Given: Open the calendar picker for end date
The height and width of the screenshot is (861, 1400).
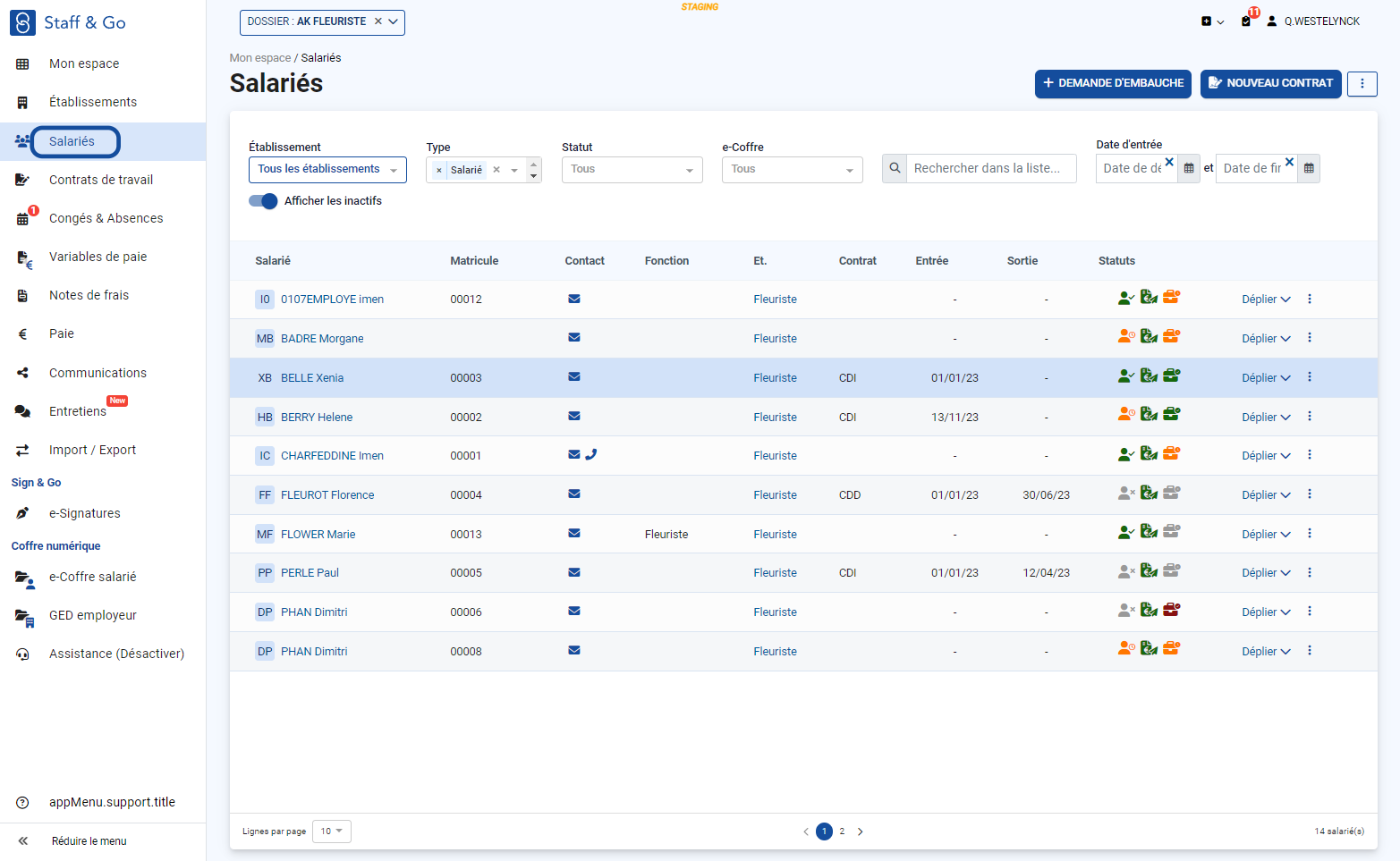Looking at the screenshot, I should click(1309, 168).
